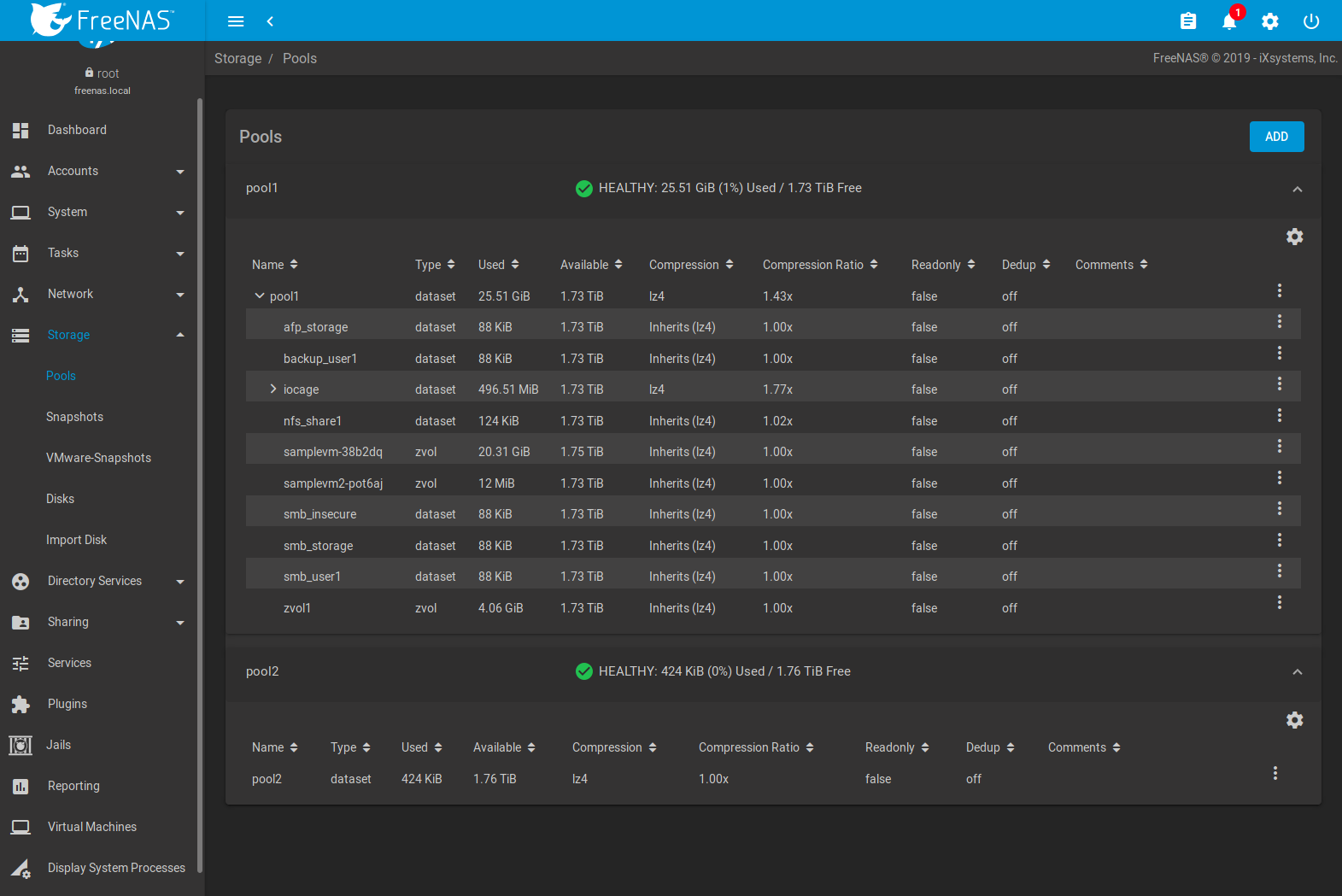
Task: Go to Snapshots under Storage
Action: 74,417
